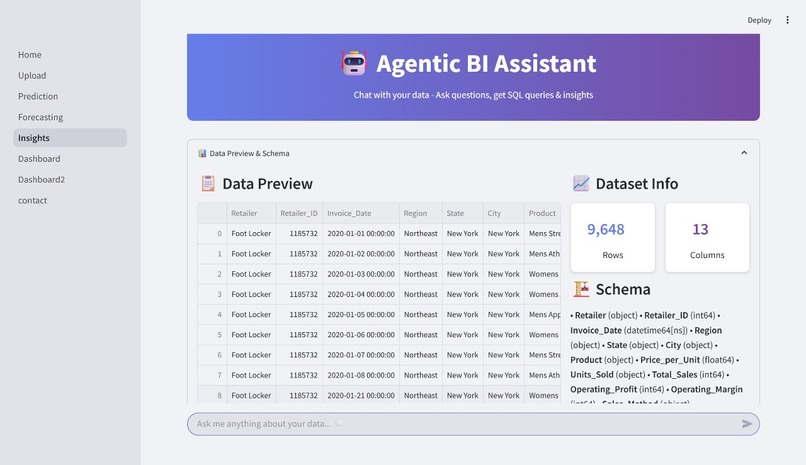Click the 13 Columns metric card
The height and width of the screenshot is (465, 806).
[707, 237]
